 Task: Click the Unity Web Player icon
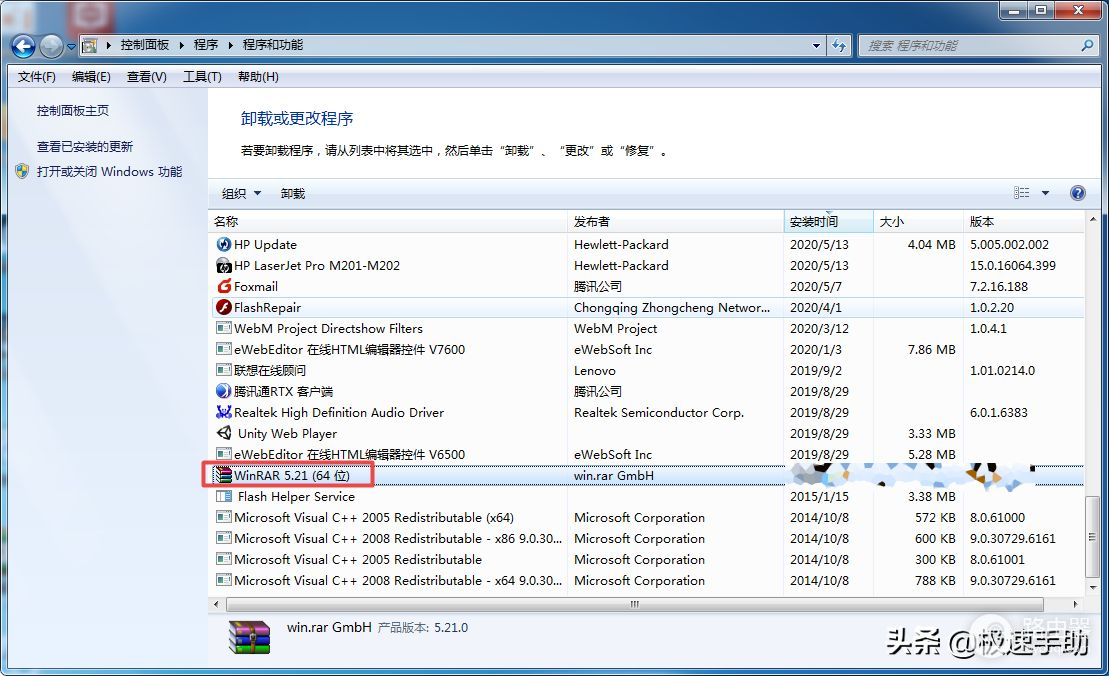coord(224,433)
